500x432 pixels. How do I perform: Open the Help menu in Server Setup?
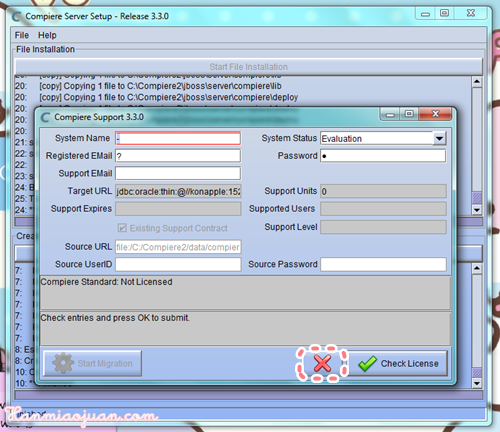coord(47,35)
